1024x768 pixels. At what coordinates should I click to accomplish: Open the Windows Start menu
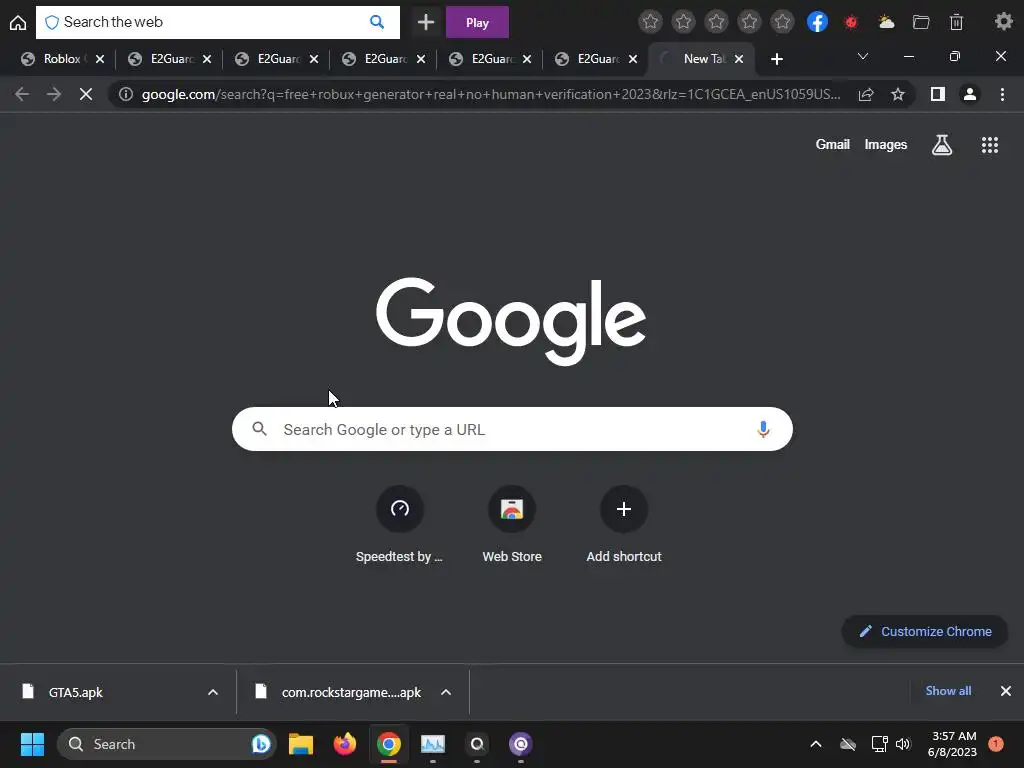pos(32,744)
